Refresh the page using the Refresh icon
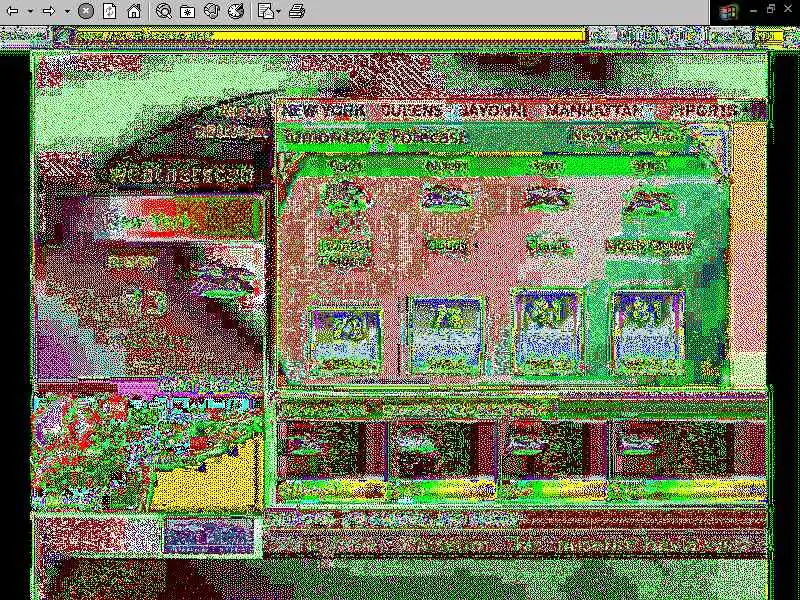800x600 pixels. point(110,11)
